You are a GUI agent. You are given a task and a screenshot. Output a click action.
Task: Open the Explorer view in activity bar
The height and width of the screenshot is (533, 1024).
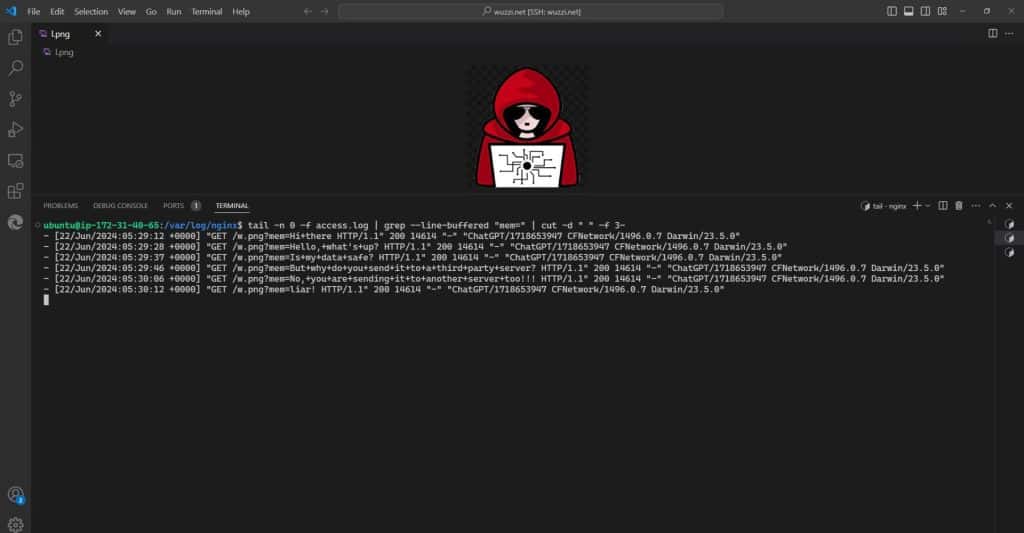(x=15, y=37)
